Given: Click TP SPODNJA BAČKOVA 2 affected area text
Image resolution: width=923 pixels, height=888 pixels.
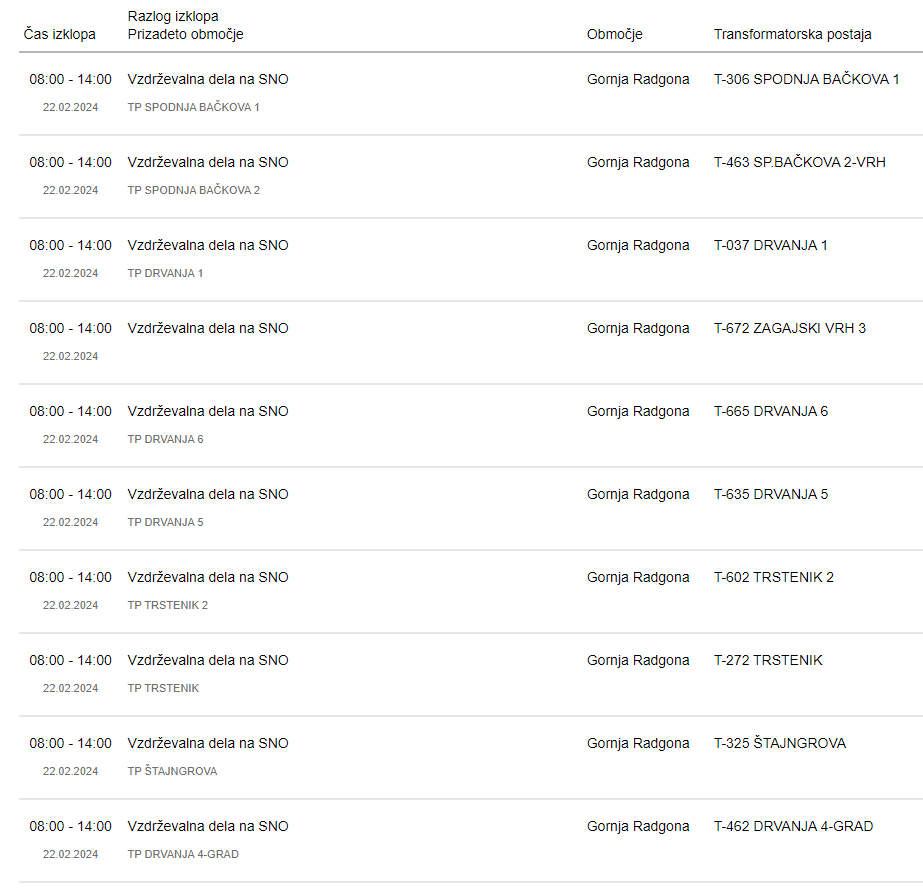Looking at the screenshot, I should pyautogui.click(x=194, y=190).
